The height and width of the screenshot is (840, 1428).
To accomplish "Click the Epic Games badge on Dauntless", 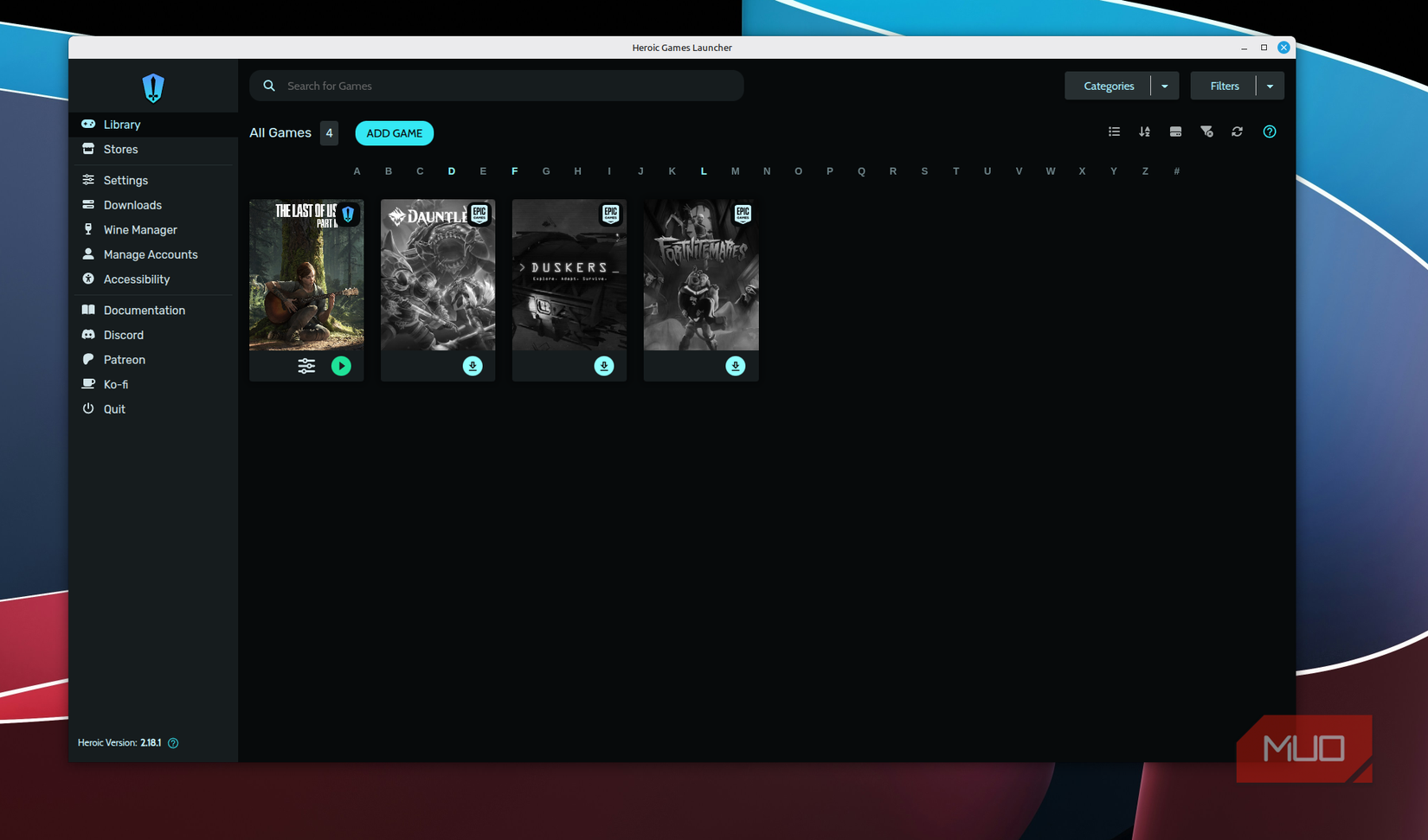I will pyautogui.click(x=479, y=214).
